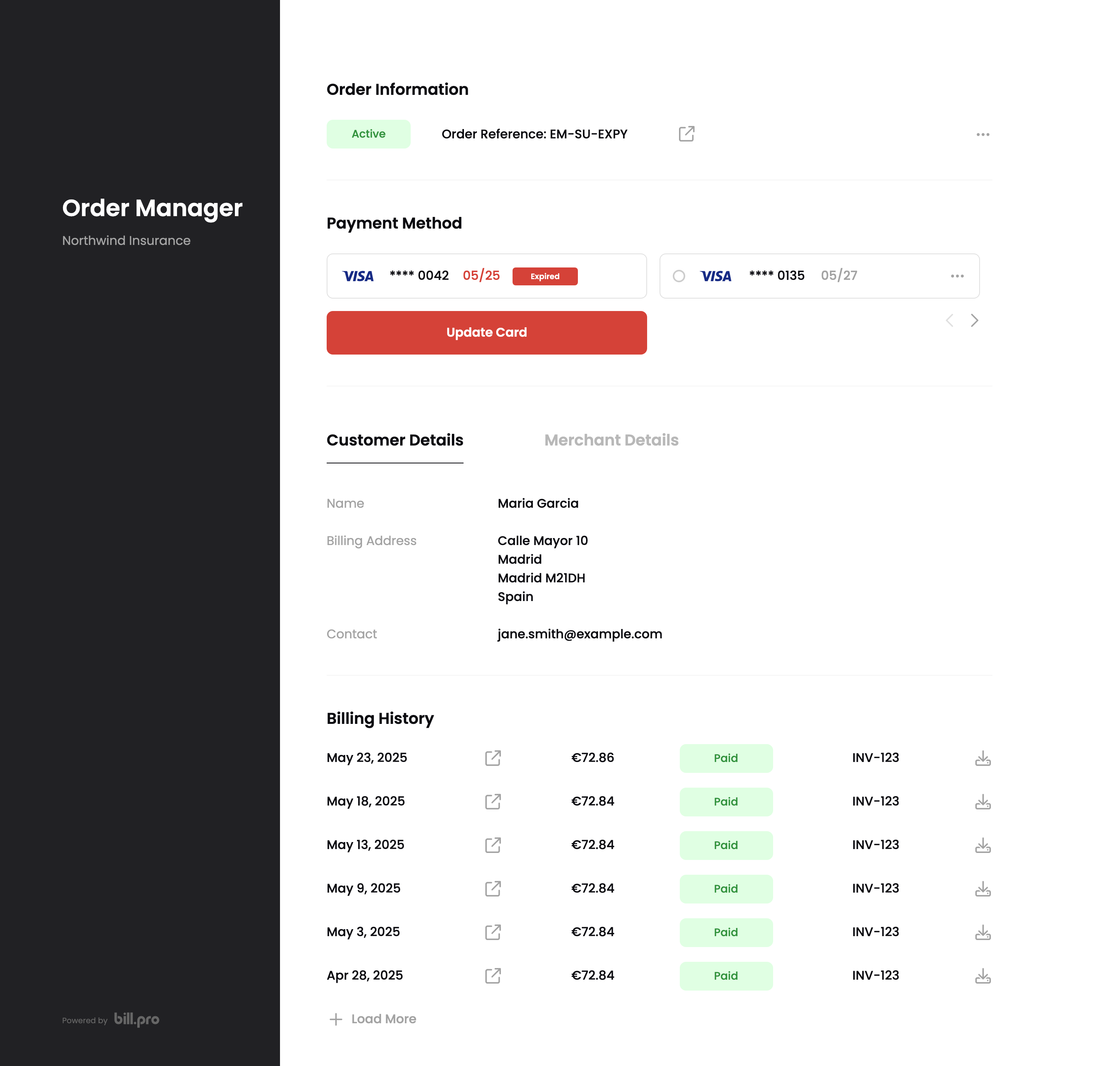The height and width of the screenshot is (1066, 1120).
Task: Switch to the Merchant Details tab
Action: click(x=611, y=440)
